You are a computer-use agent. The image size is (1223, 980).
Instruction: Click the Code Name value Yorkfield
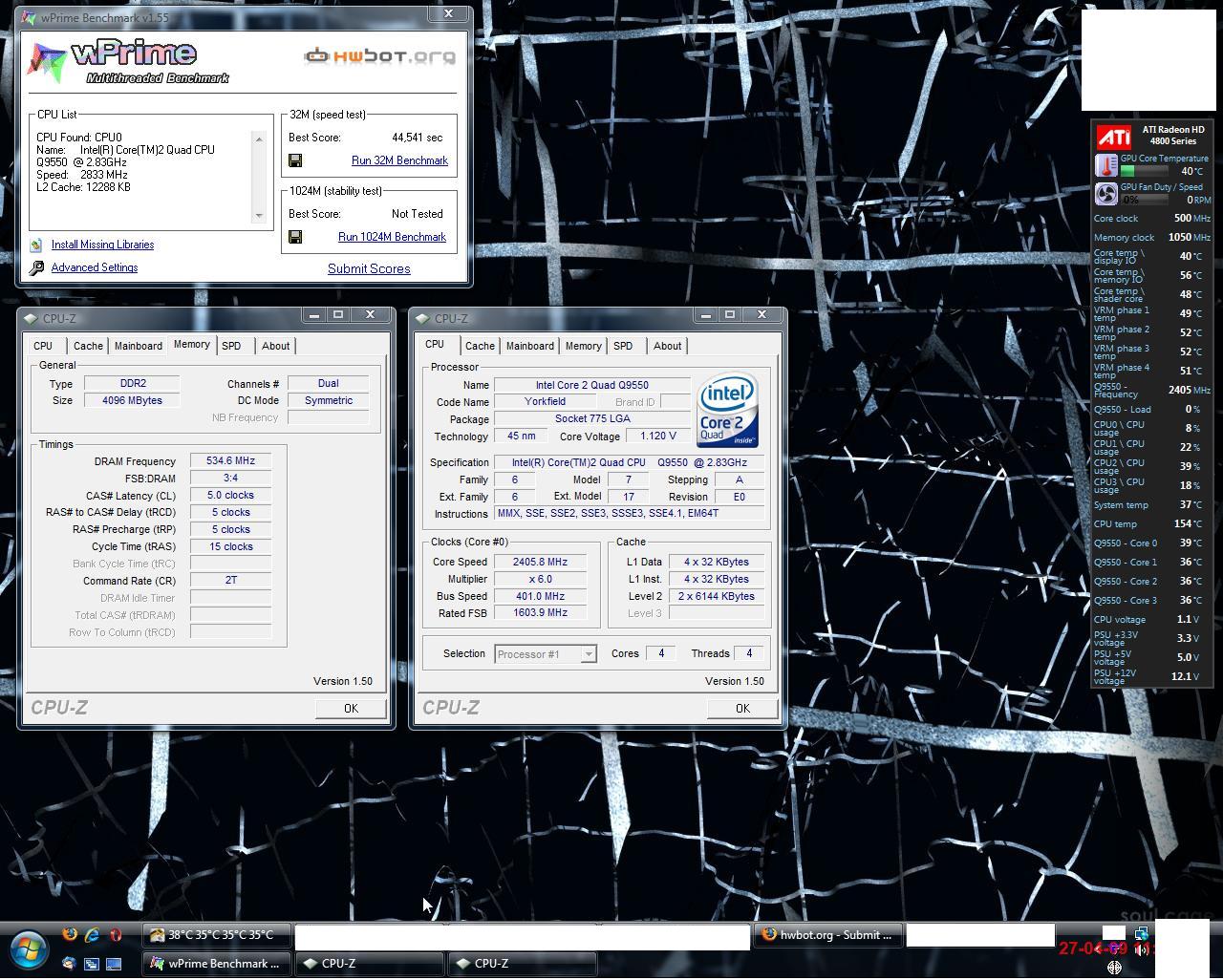click(x=545, y=402)
